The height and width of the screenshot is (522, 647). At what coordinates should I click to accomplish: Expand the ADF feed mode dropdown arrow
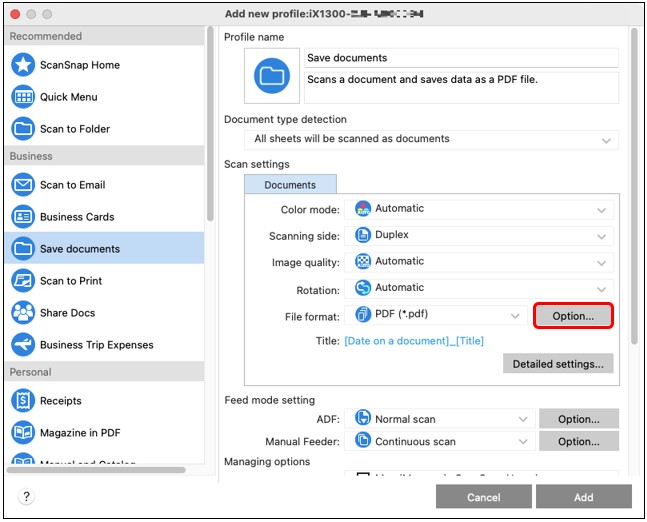tap(523, 419)
